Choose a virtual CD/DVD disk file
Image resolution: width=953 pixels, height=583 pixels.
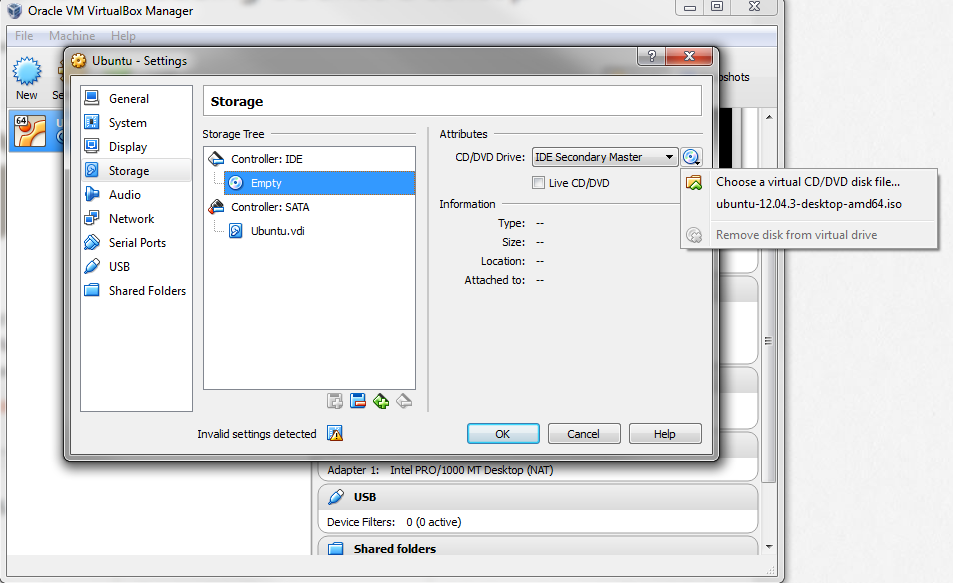[x=808, y=182]
